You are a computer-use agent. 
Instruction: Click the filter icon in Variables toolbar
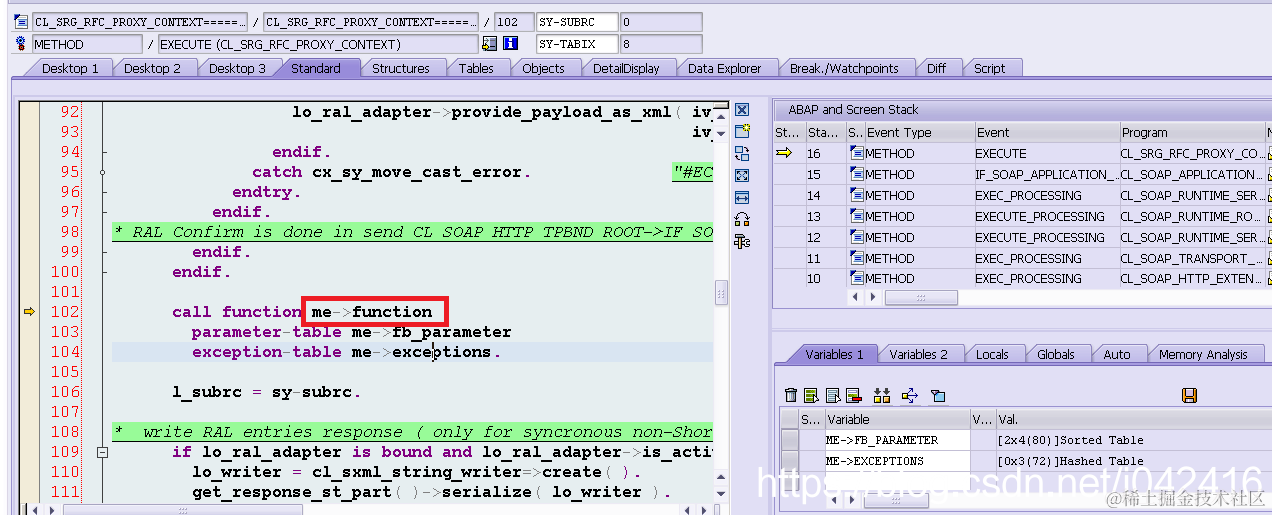click(938, 396)
